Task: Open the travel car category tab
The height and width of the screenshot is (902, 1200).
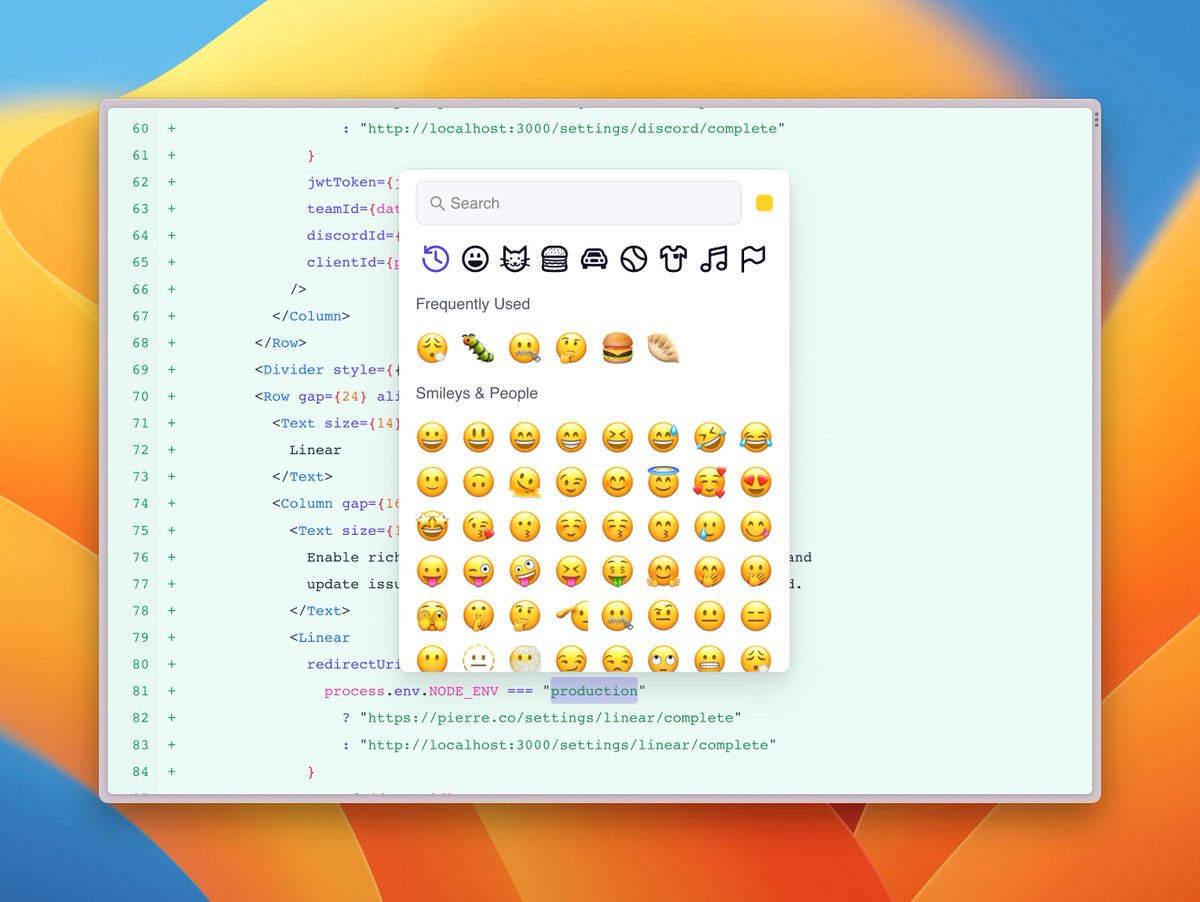Action: (x=594, y=260)
